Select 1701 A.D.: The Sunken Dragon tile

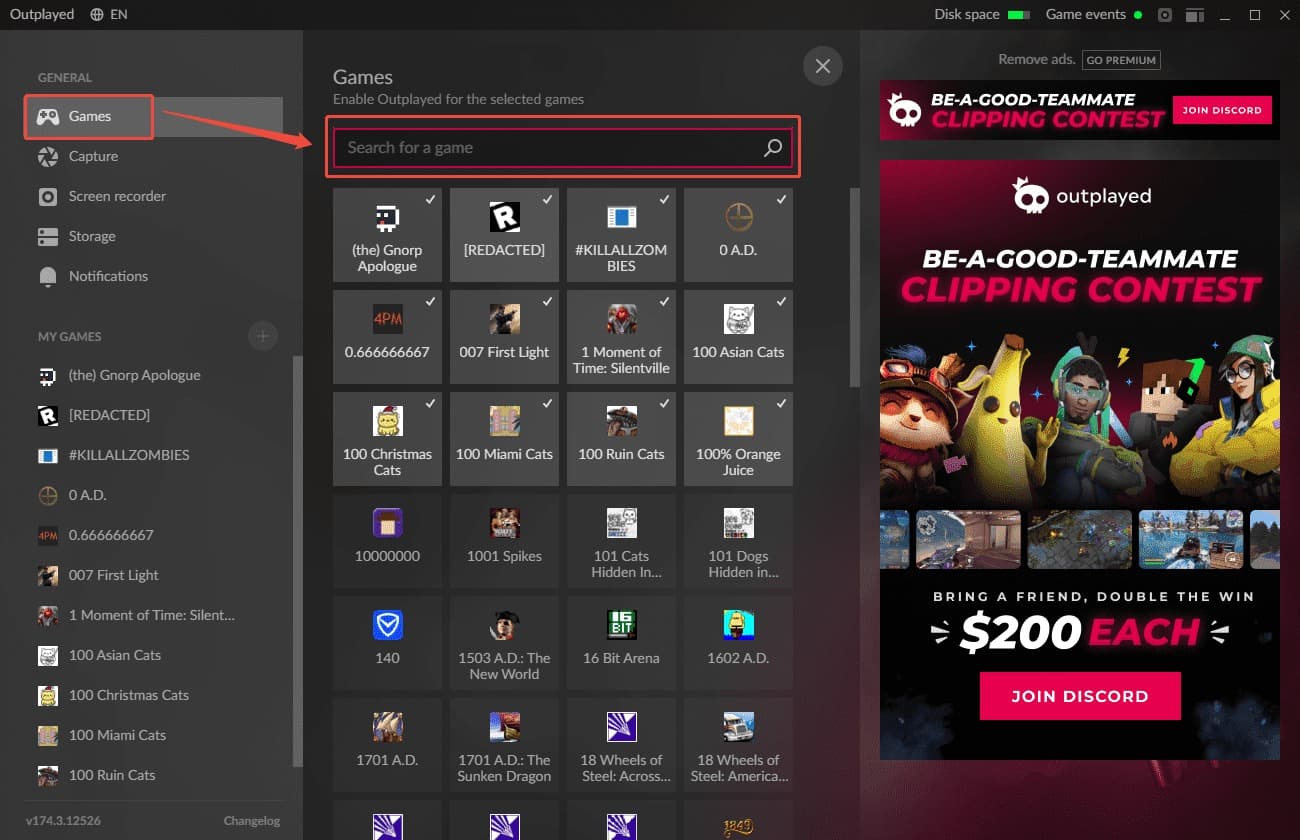pos(504,745)
